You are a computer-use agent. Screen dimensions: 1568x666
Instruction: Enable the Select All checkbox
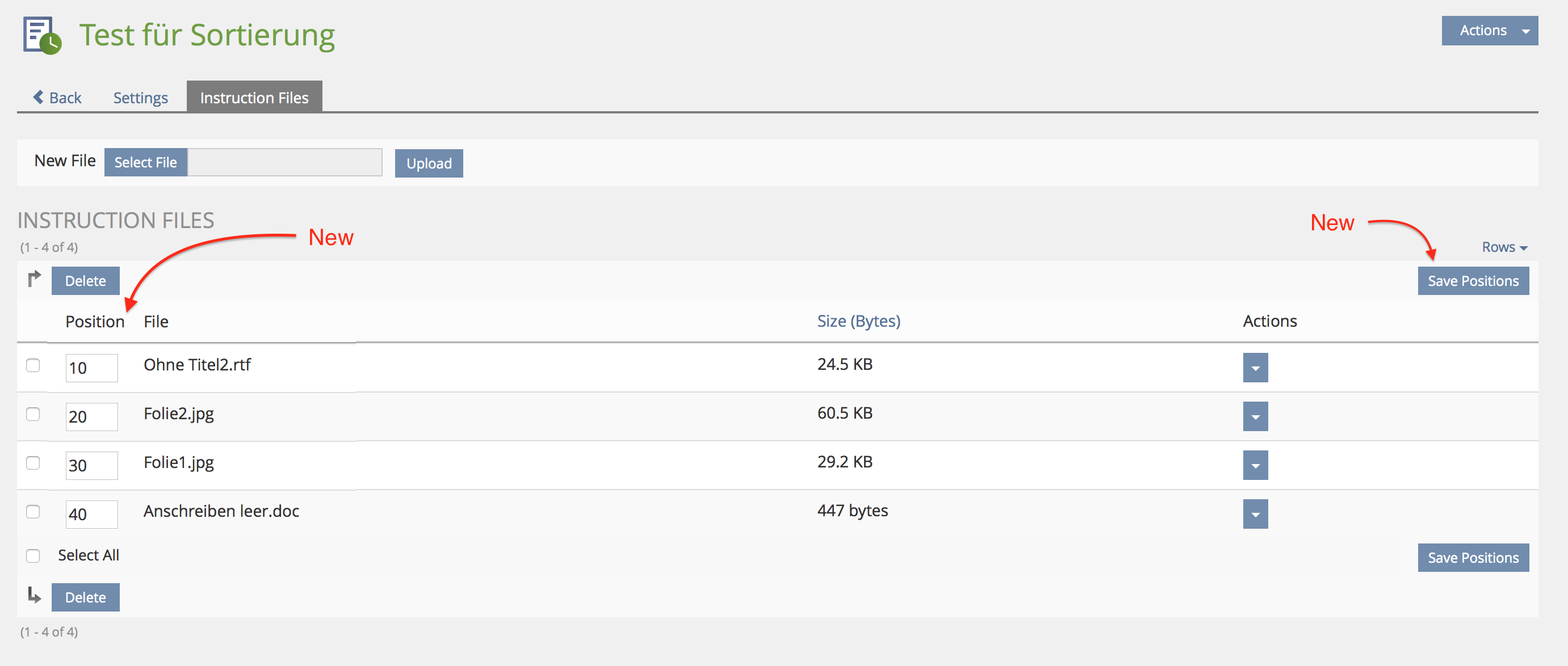pyautogui.click(x=33, y=555)
